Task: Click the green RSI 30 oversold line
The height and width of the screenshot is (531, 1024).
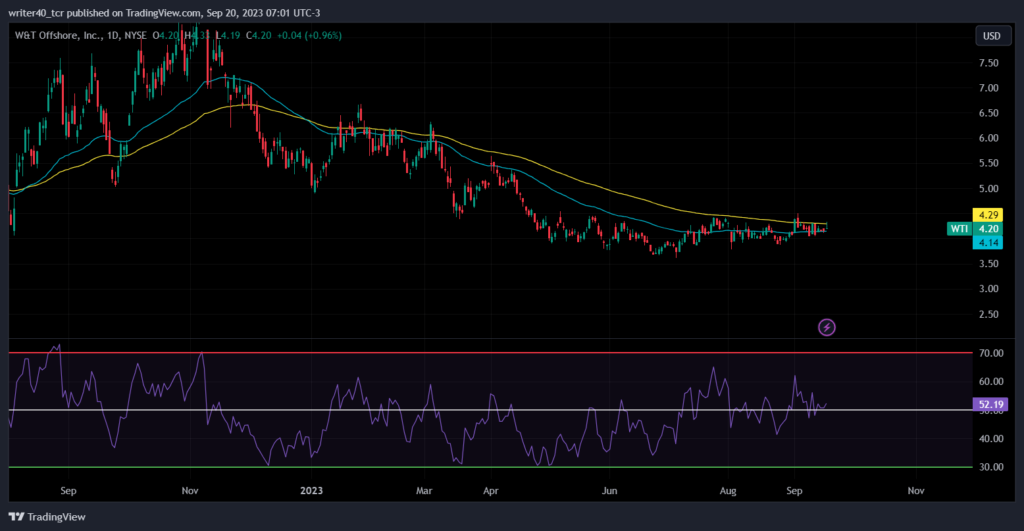Action: (x=490, y=467)
